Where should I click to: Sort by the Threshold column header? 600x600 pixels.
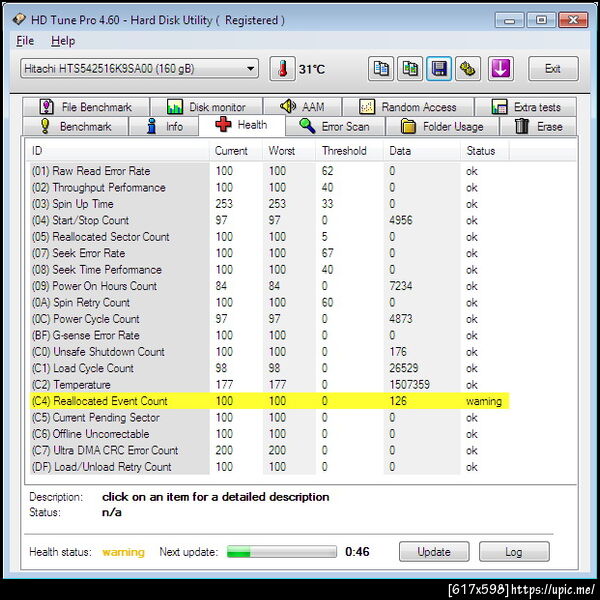click(349, 151)
